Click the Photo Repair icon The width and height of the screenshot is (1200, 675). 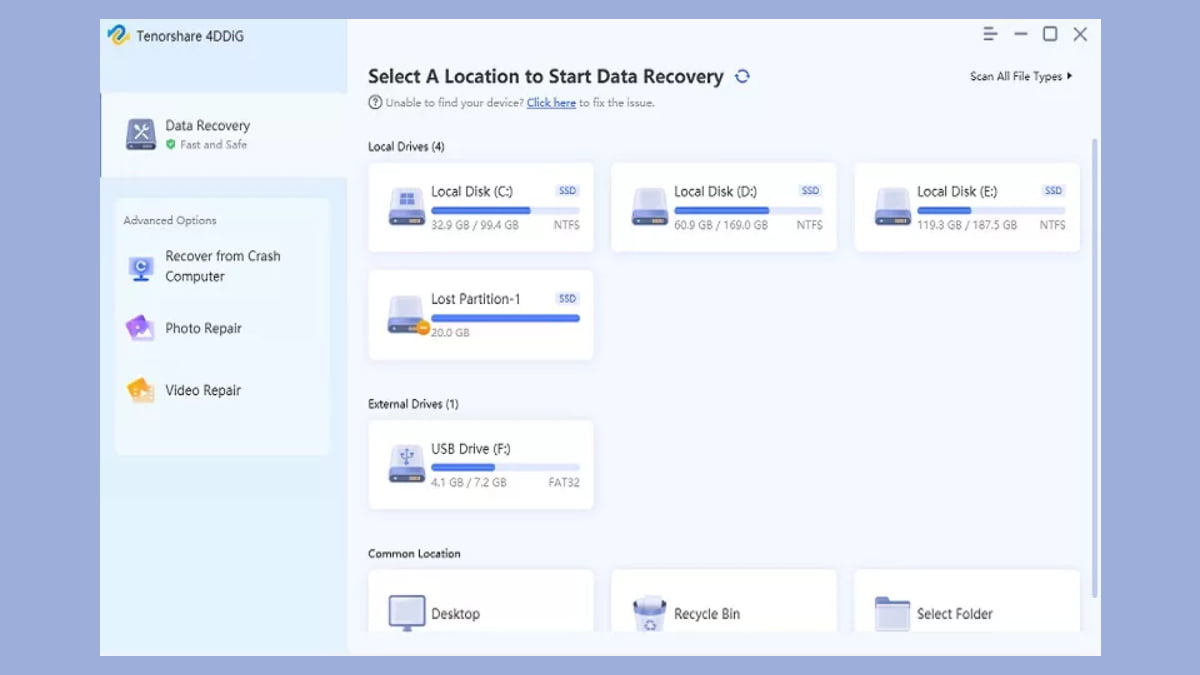(x=141, y=329)
